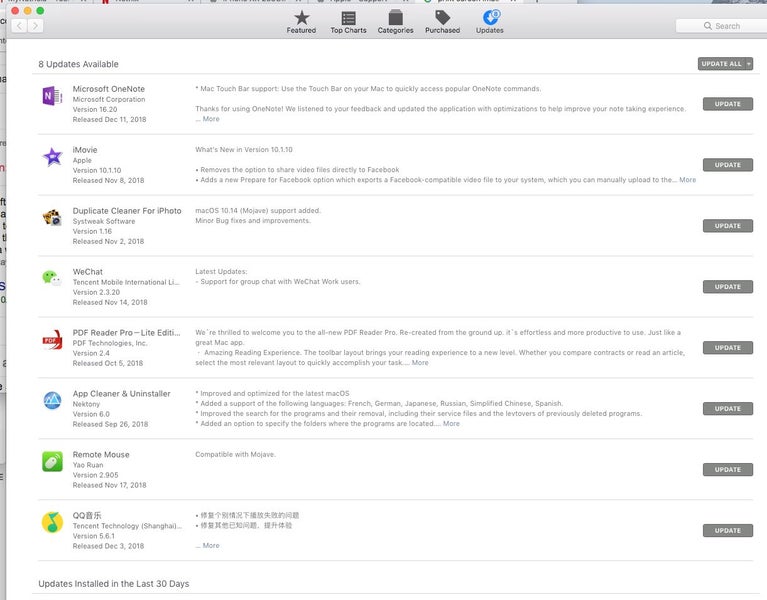
Task: Update Microsoft OneNote
Action: coord(727,104)
